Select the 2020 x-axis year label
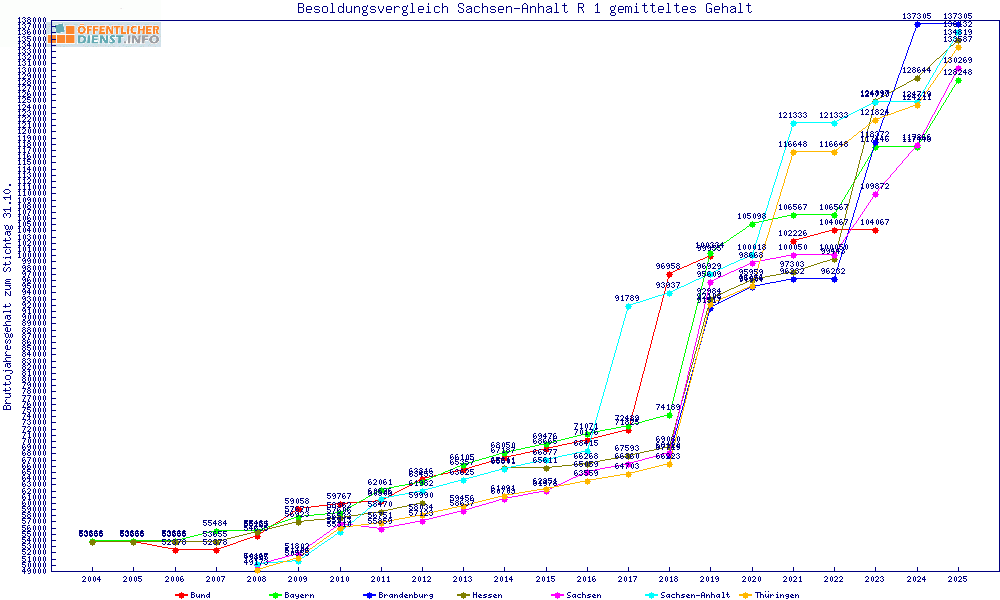Screen dimensions: 1000x600 (x=752, y=579)
